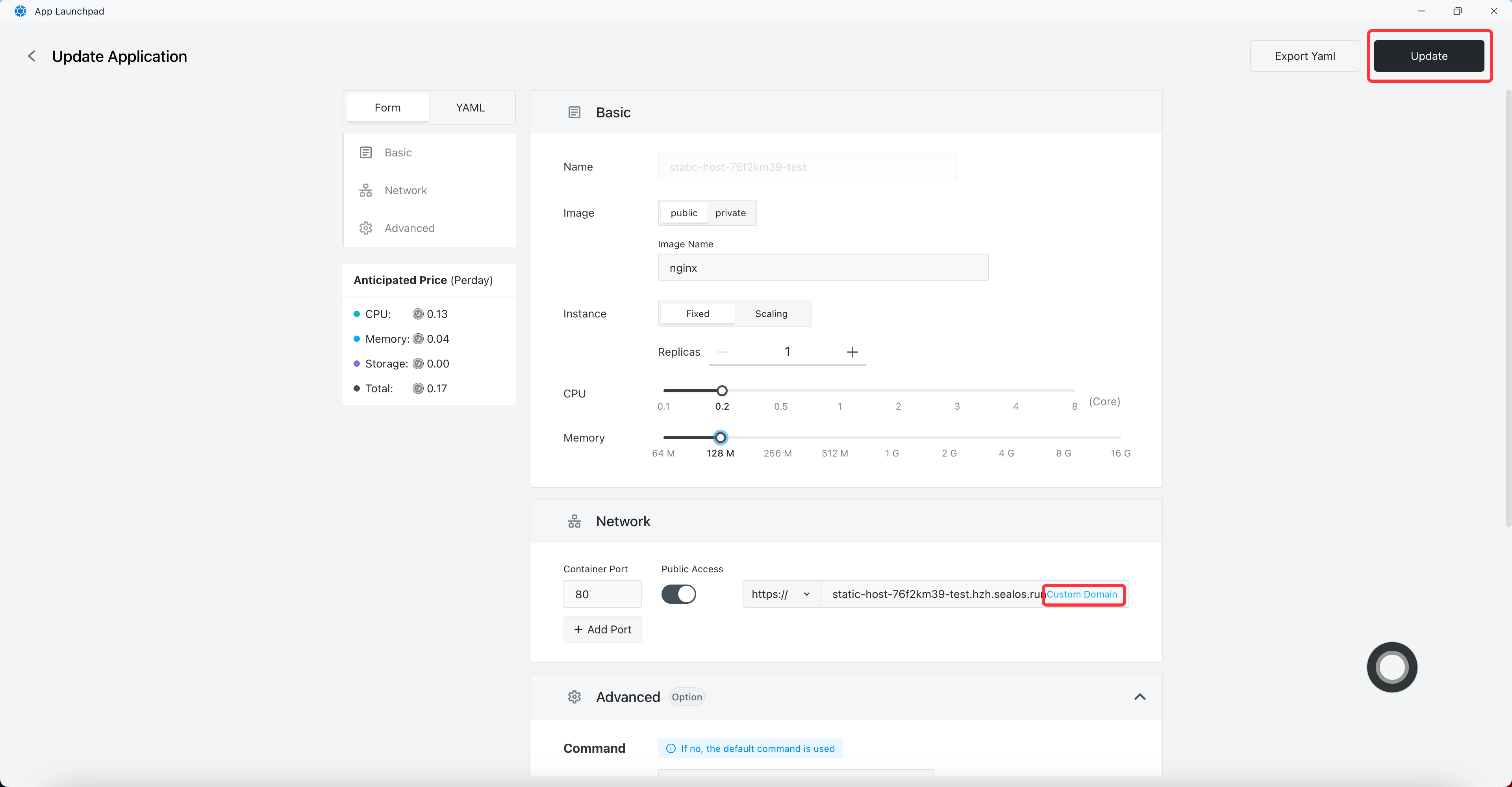Click the minus icon to decrease replicas

[723, 352]
